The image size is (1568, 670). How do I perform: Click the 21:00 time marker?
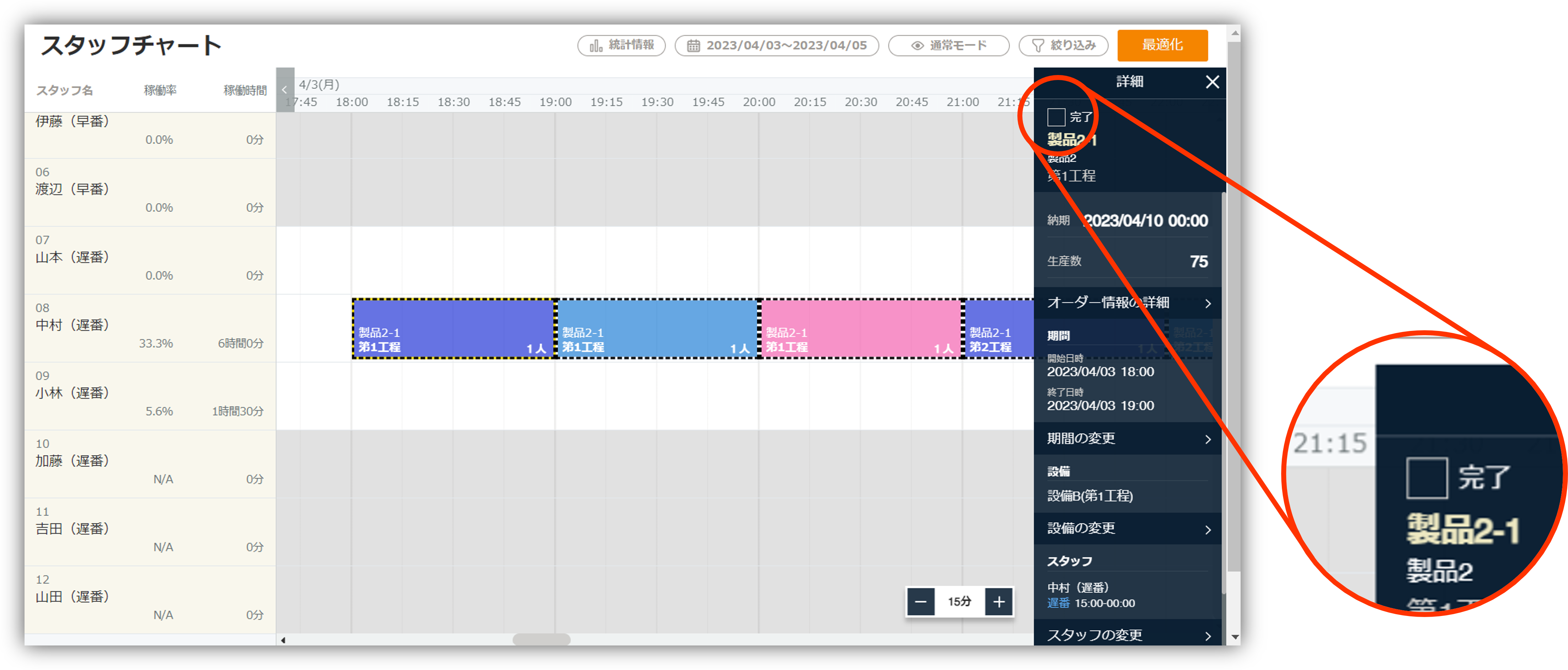tap(962, 102)
